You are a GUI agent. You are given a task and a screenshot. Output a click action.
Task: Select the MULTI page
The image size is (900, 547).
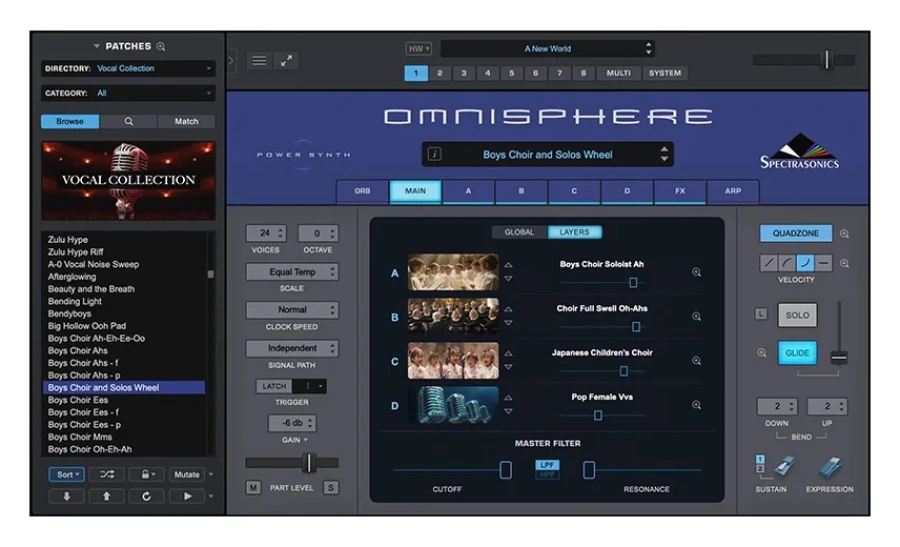pos(618,73)
